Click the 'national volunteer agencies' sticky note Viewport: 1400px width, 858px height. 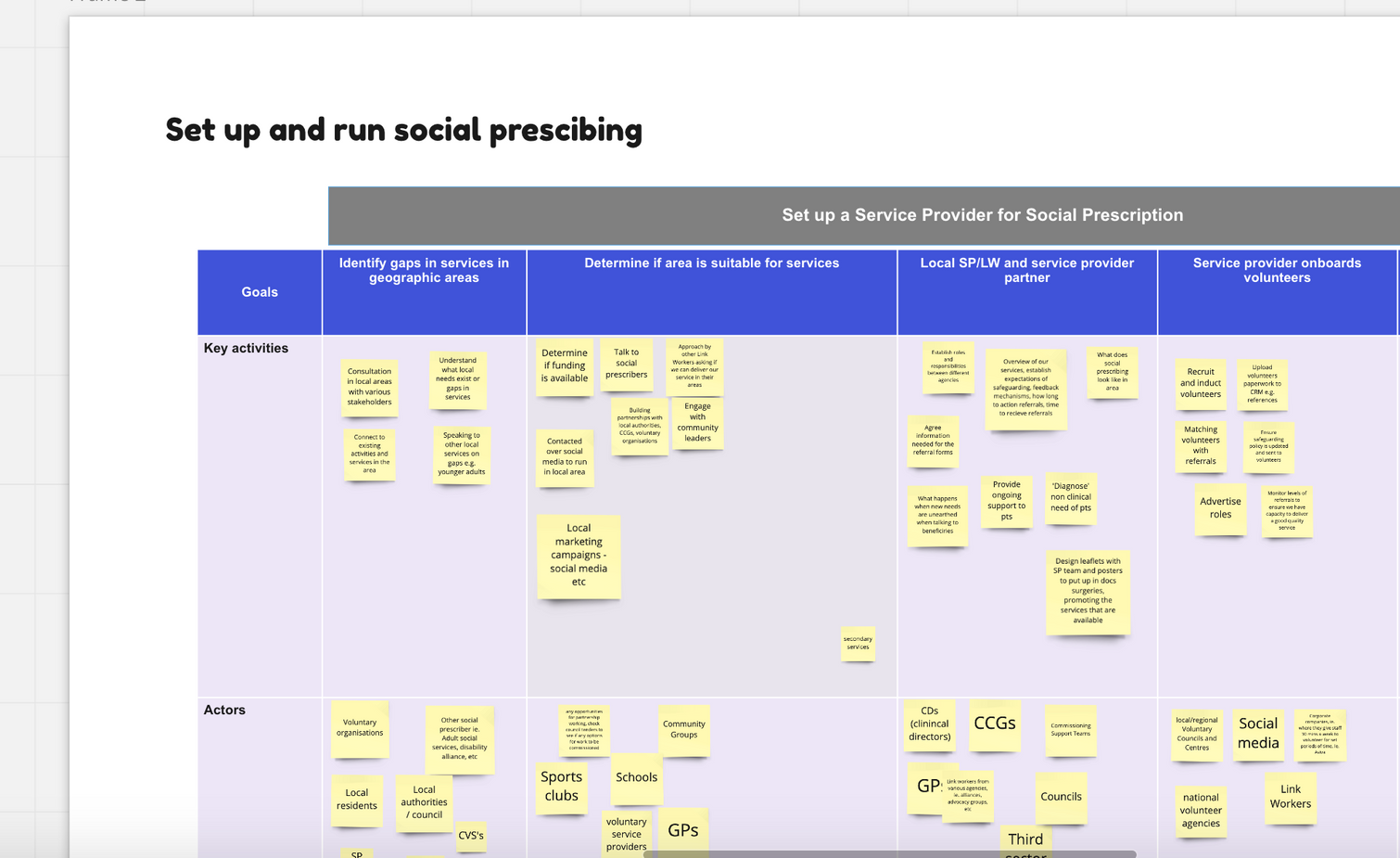pyautogui.click(x=1201, y=811)
